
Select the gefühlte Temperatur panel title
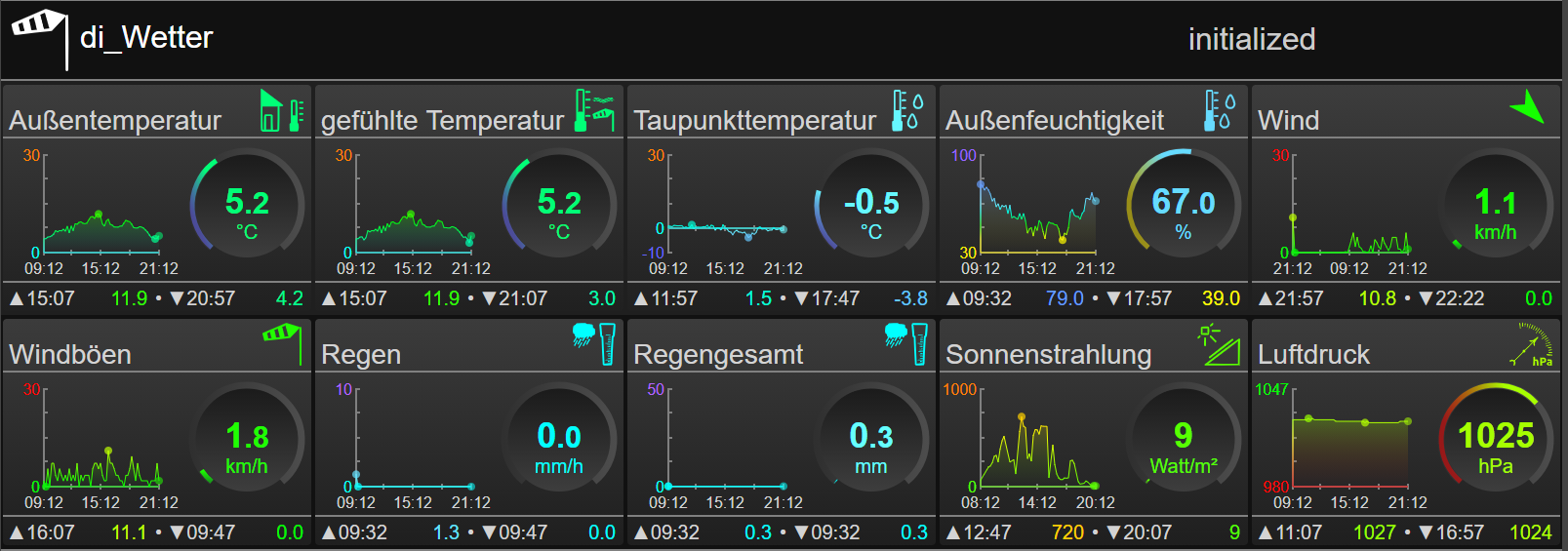tap(442, 120)
